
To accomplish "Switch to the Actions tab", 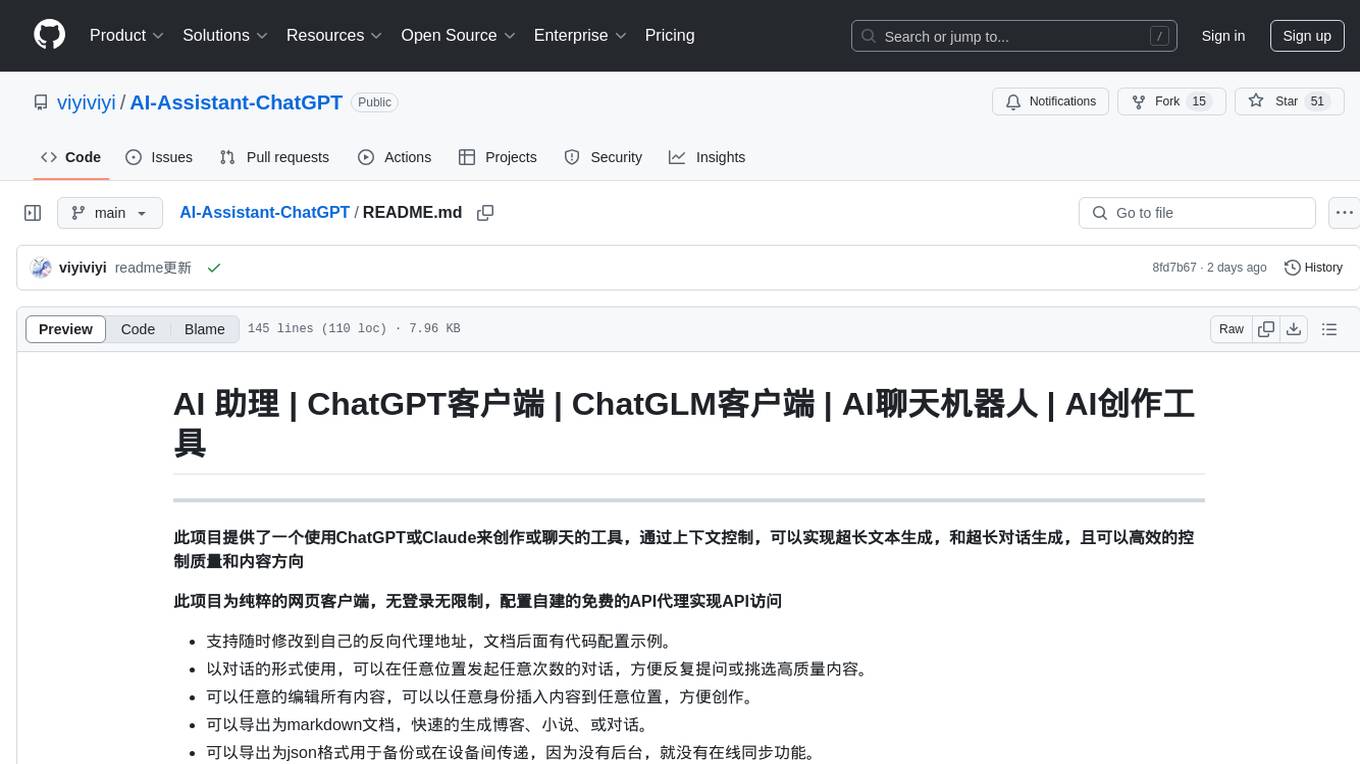I will (394, 157).
